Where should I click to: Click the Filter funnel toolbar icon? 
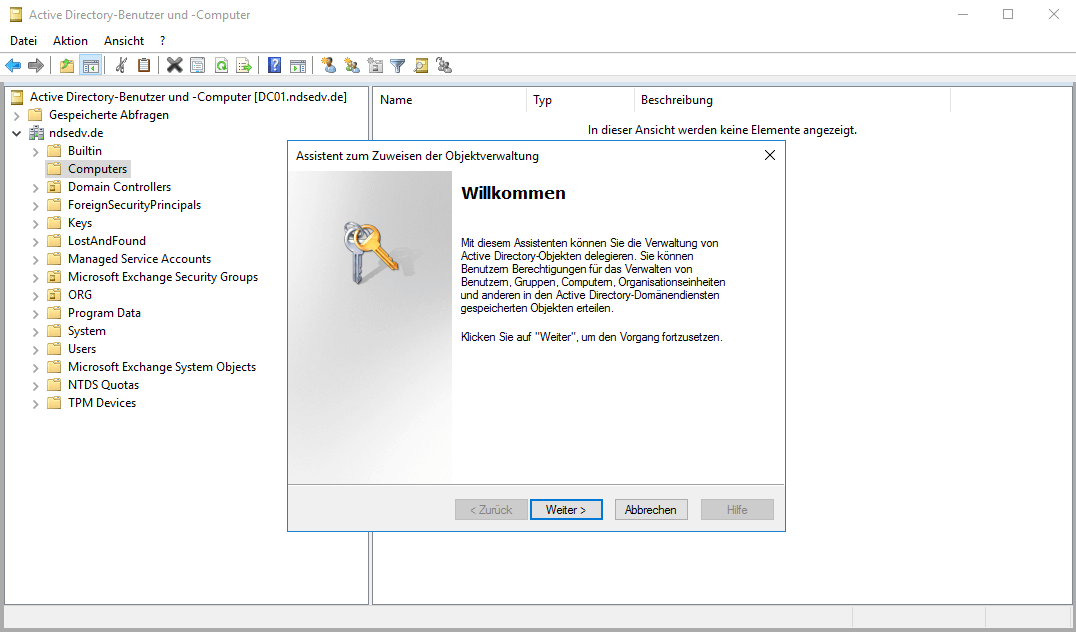click(x=398, y=66)
